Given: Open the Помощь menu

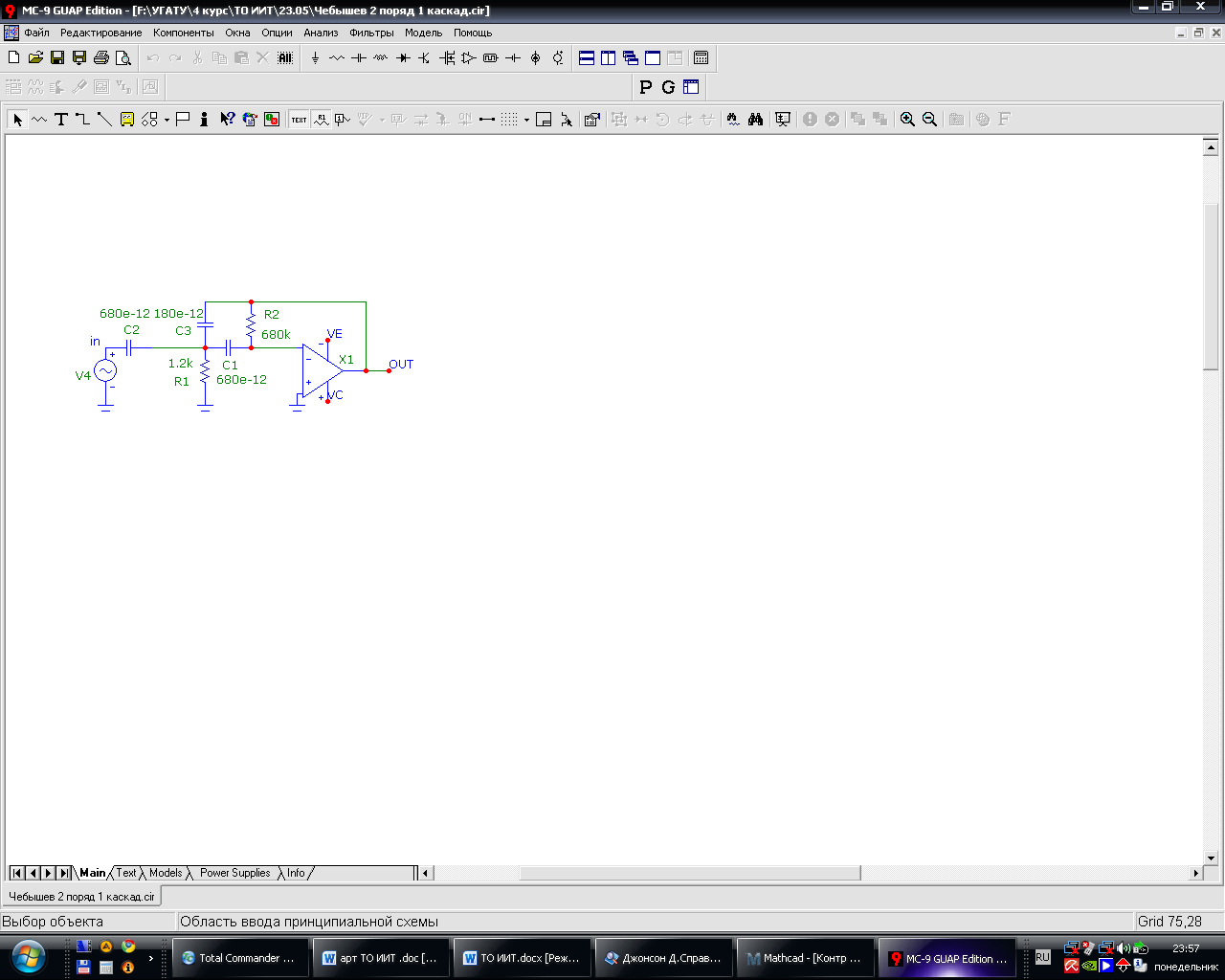Looking at the screenshot, I should [x=473, y=33].
